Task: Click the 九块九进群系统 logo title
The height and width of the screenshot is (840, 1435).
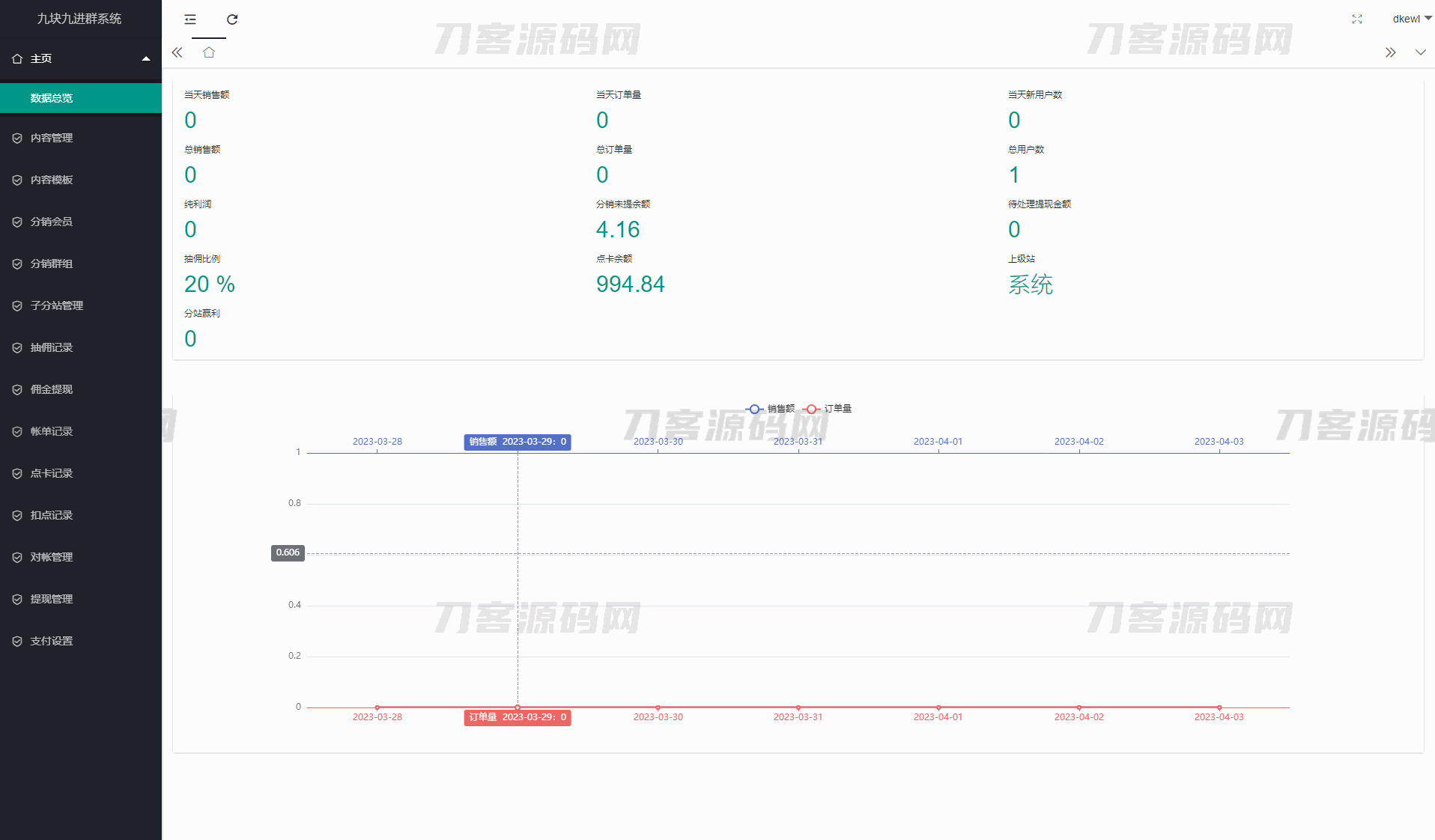Action: coord(79,19)
